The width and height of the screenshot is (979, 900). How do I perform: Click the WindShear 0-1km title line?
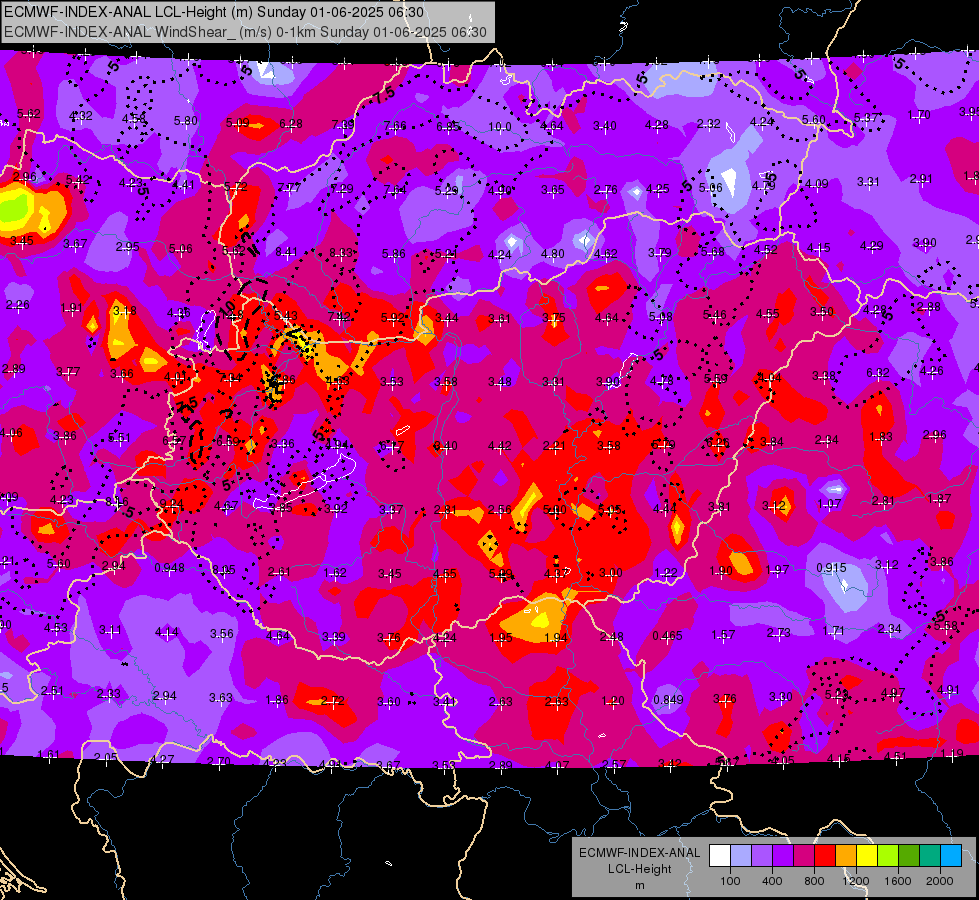(245, 32)
